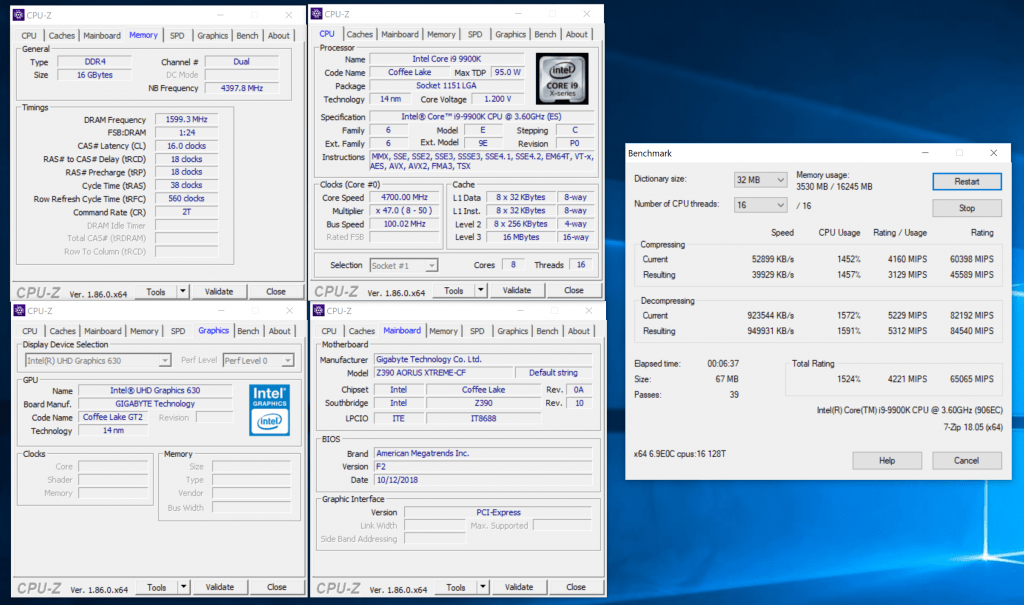Viewport: 1024px width, 605px height.
Task: Click the DRAM Frequency value 1599.3 MHz
Action: point(186,120)
